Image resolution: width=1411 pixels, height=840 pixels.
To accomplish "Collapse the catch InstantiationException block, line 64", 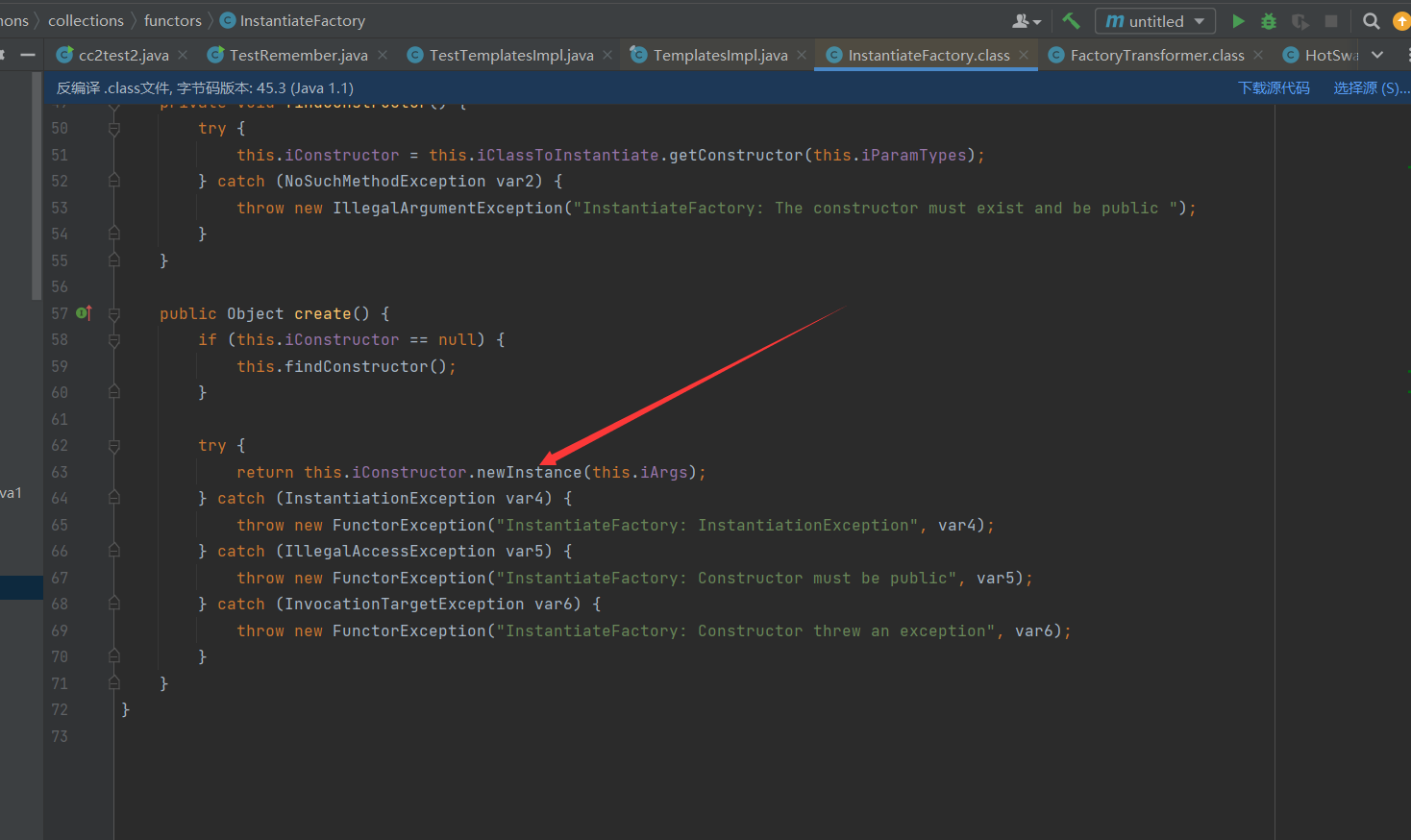I will tap(114, 498).
